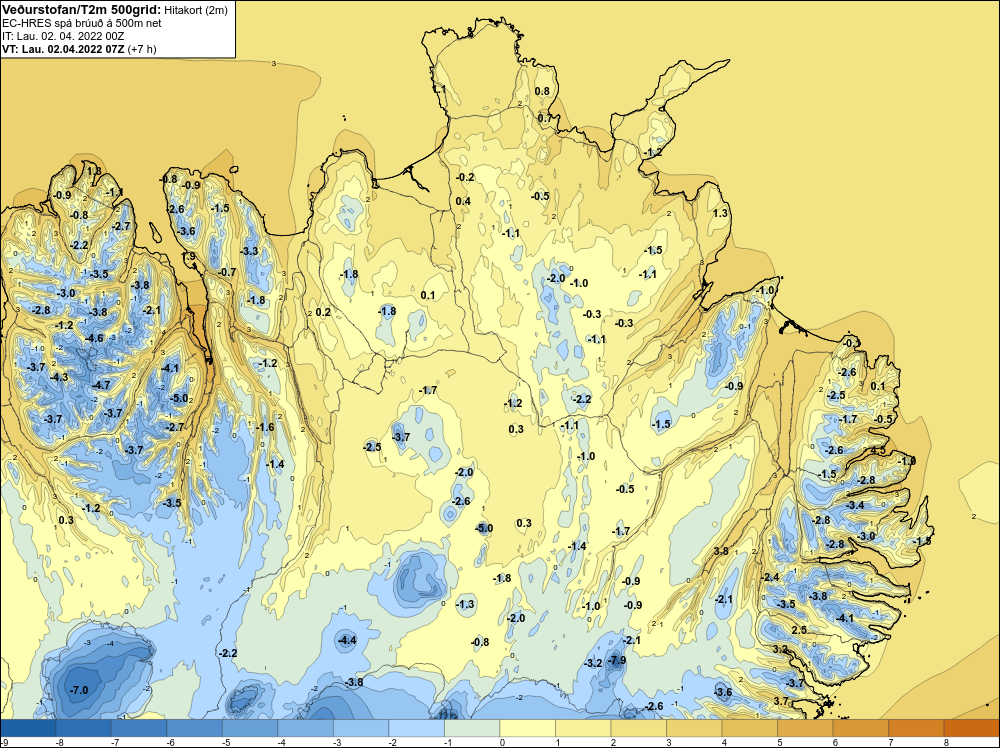The image size is (1000, 748).
Task: Click the 0.7 temperature label
Action: click(544, 119)
